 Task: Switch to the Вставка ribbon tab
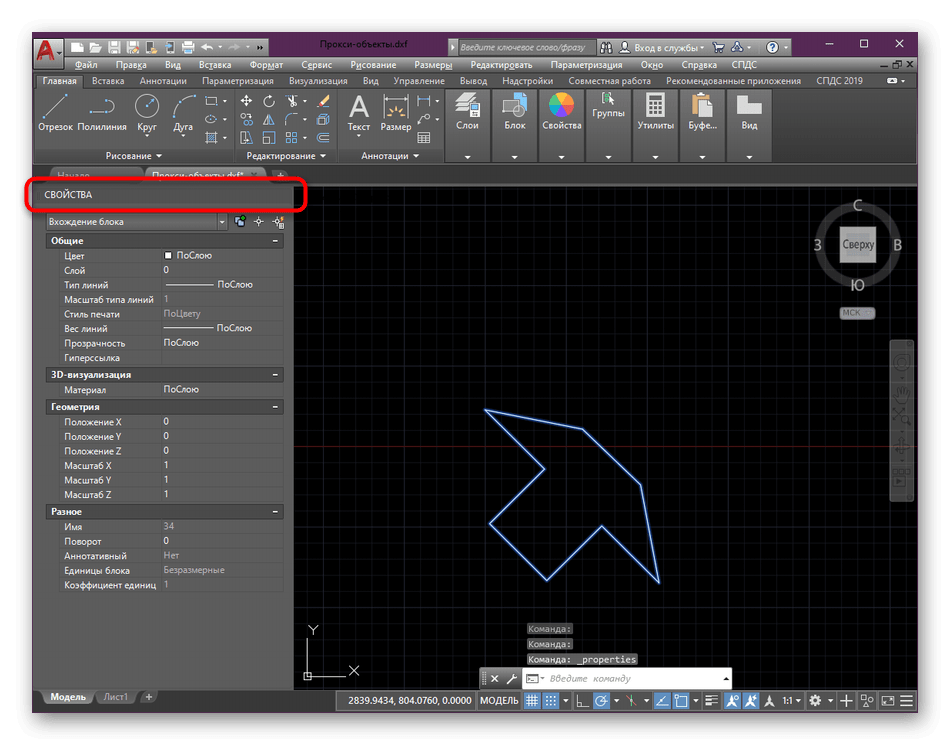click(x=108, y=81)
